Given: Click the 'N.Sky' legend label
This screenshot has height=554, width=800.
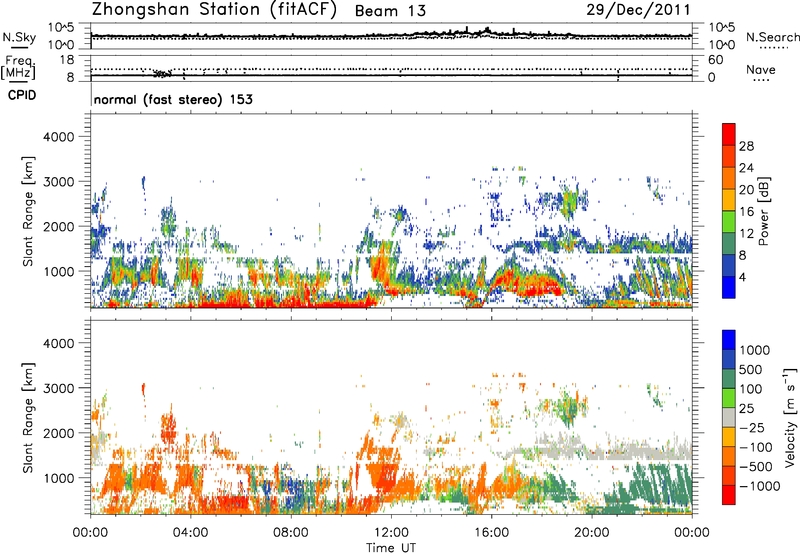Looking at the screenshot, I should coord(19,37).
